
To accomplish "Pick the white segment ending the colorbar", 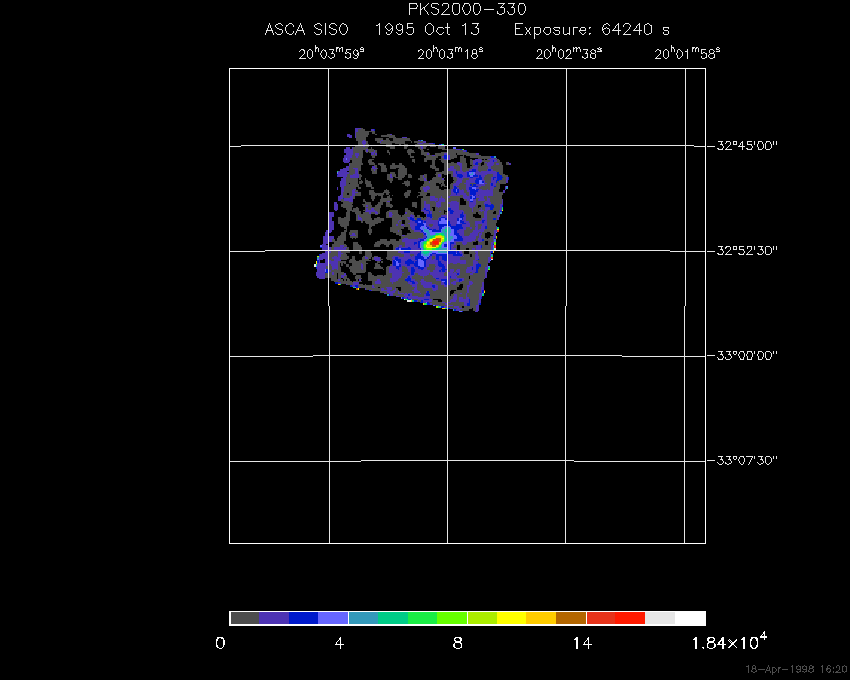I will tap(690, 618).
